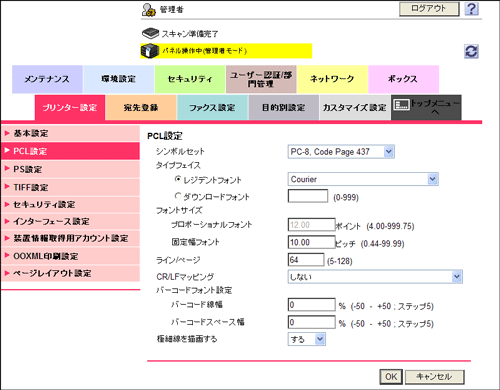Click the プロポーショナルフォント point field

(311, 225)
